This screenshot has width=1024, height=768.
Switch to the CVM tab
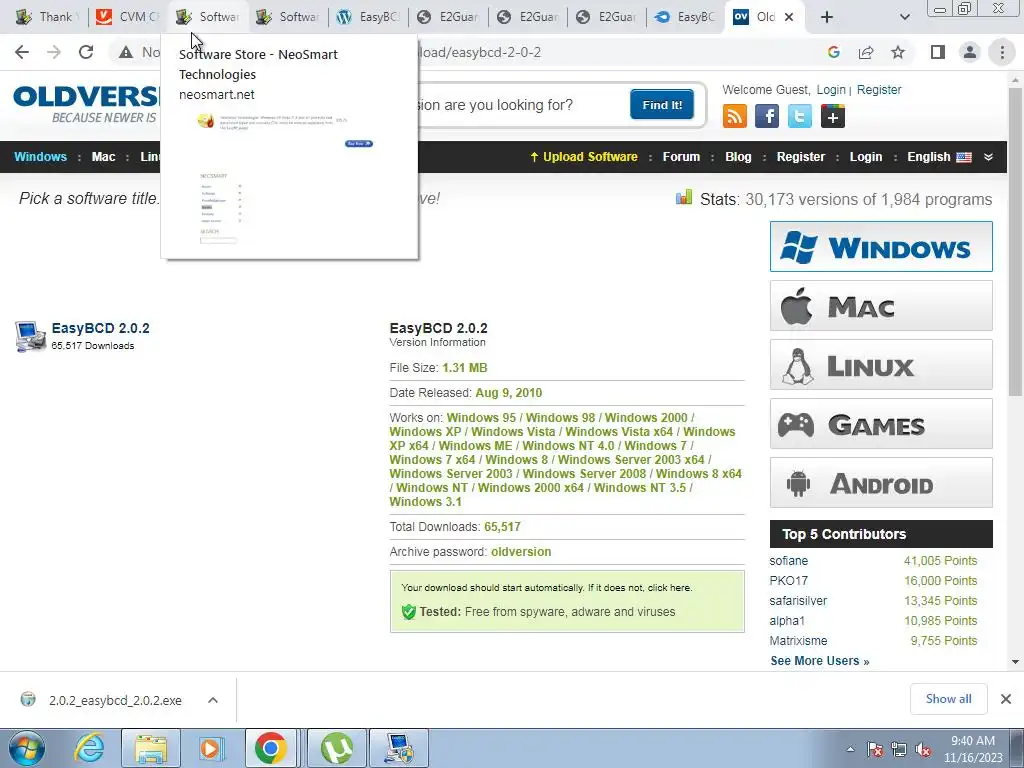(127, 17)
